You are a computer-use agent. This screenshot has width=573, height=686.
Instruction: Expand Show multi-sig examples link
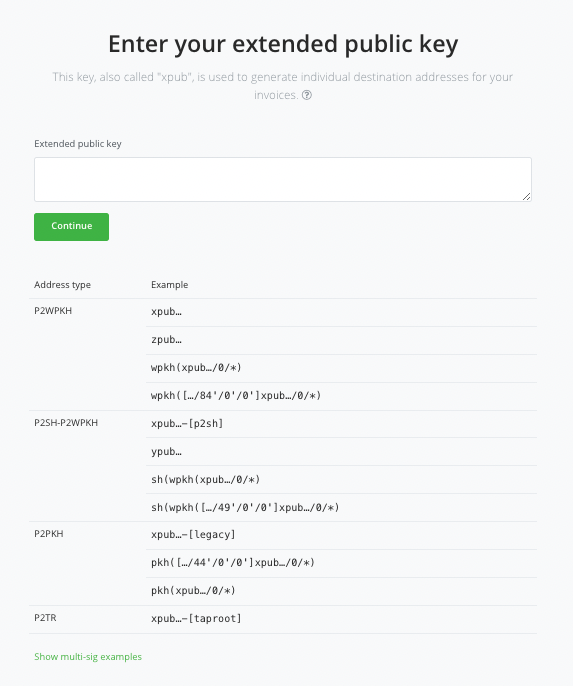tap(88, 657)
